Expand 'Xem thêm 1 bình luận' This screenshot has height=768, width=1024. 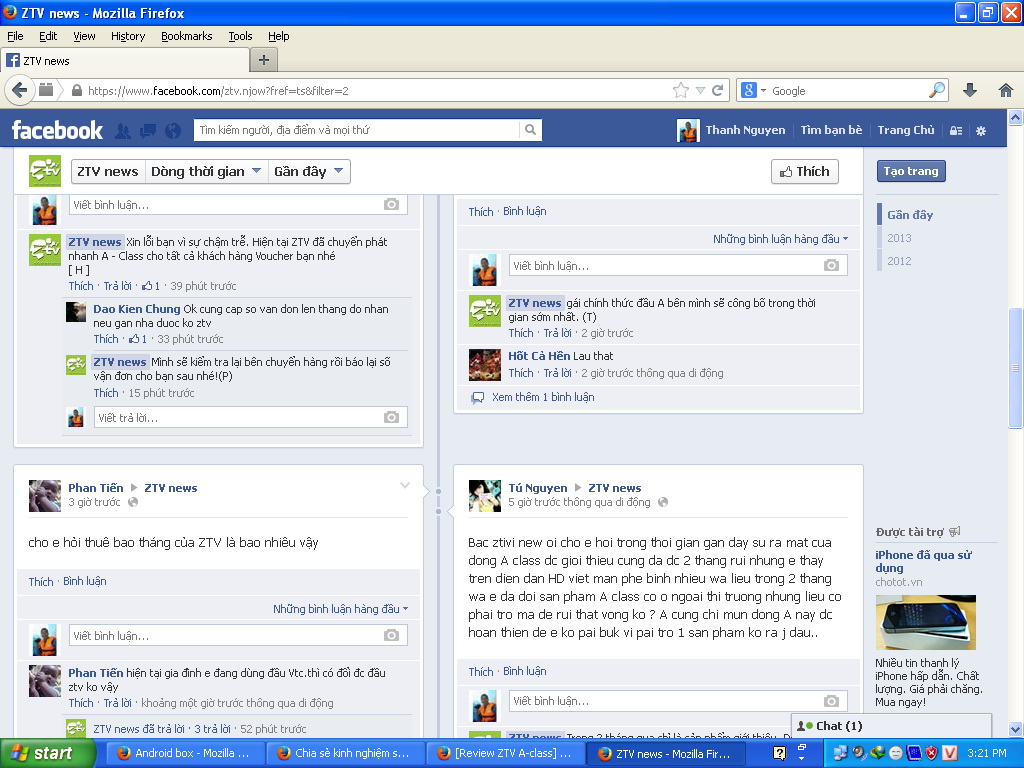(x=543, y=397)
